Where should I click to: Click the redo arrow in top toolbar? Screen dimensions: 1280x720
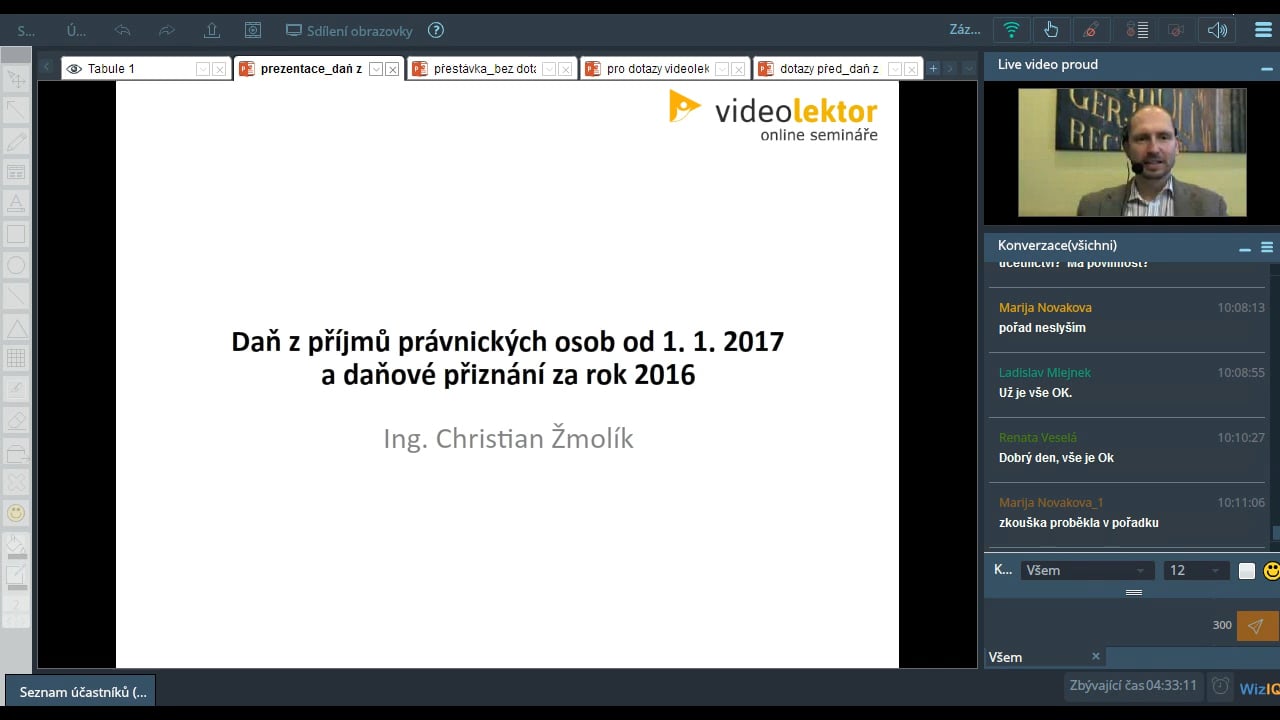pyautogui.click(x=167, y=31)
